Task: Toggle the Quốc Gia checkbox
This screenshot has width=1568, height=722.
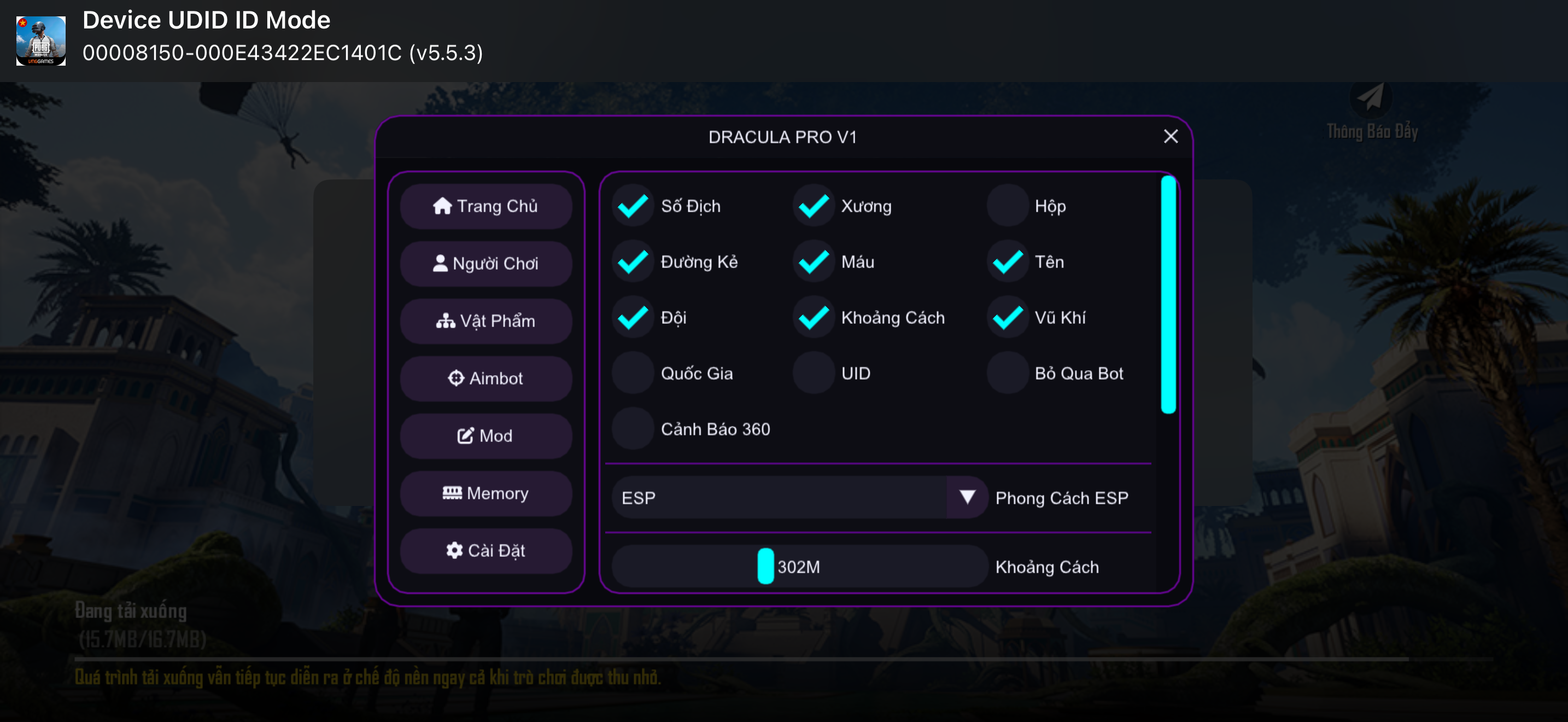Action: [633, 373]
